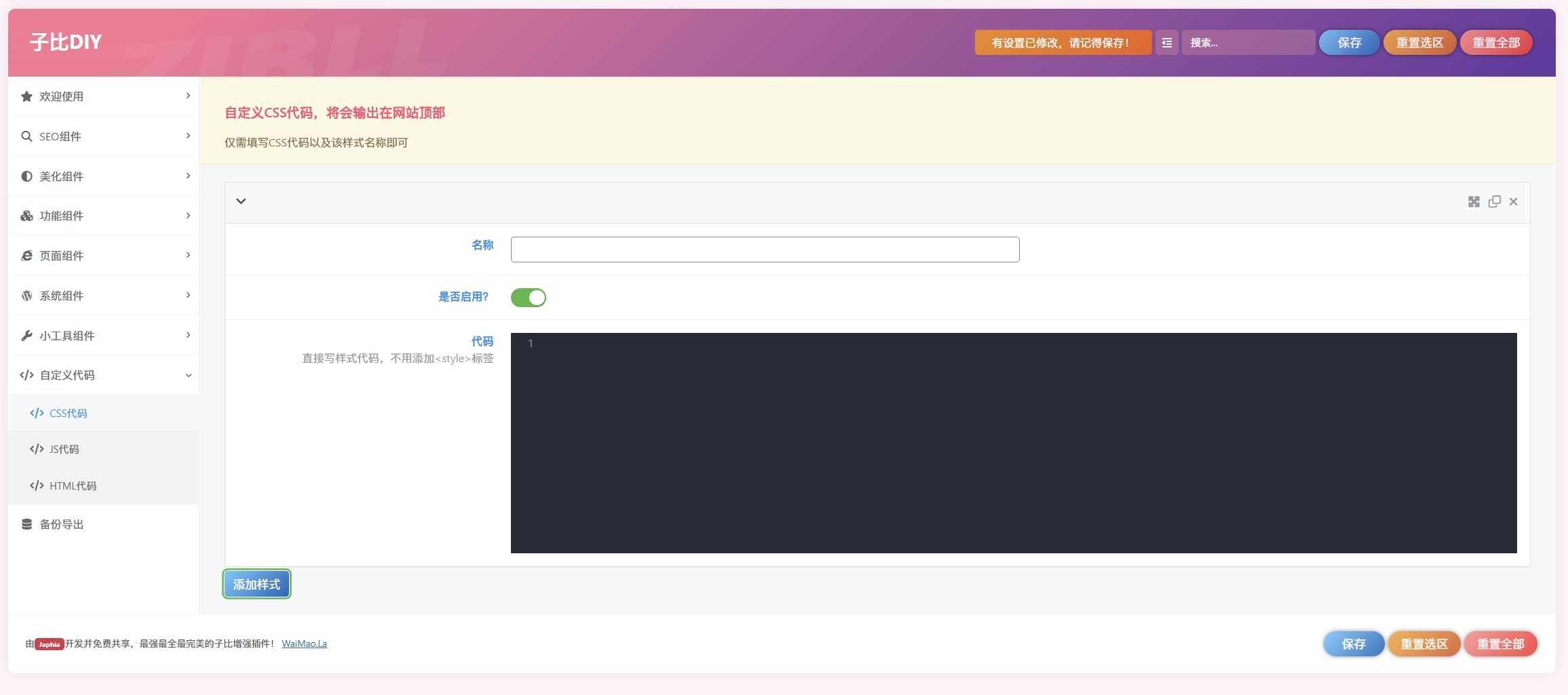
Task: Click the expand-all list icon beside search
Action: (x=1166, y=43)
